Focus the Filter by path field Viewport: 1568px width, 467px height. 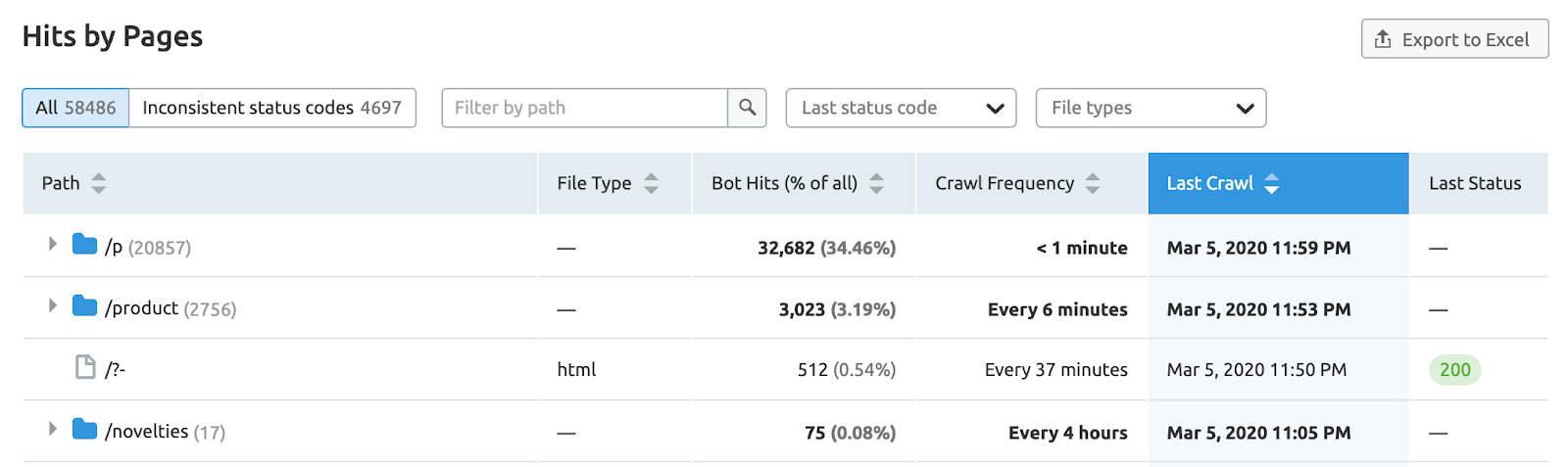tap(584, 108)
